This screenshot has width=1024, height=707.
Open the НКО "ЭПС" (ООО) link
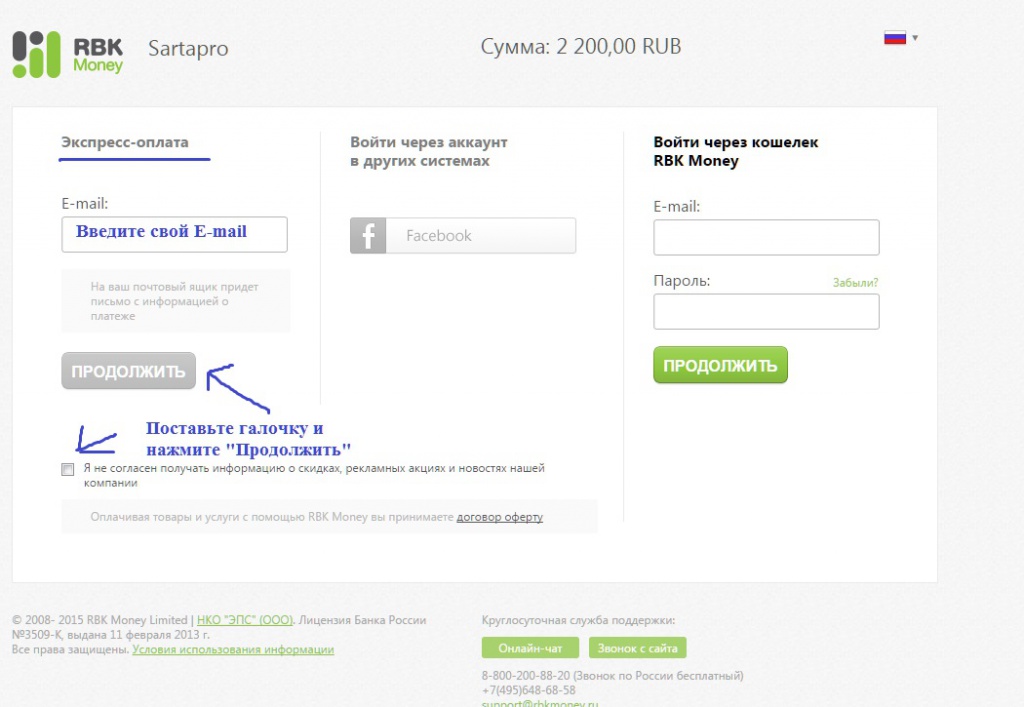pyautogui.click(x=245, y=620)
